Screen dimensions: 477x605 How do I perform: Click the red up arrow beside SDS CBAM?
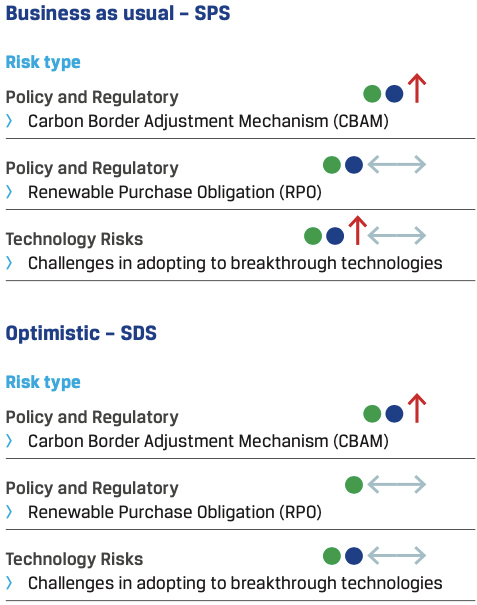tap(416, 408)
